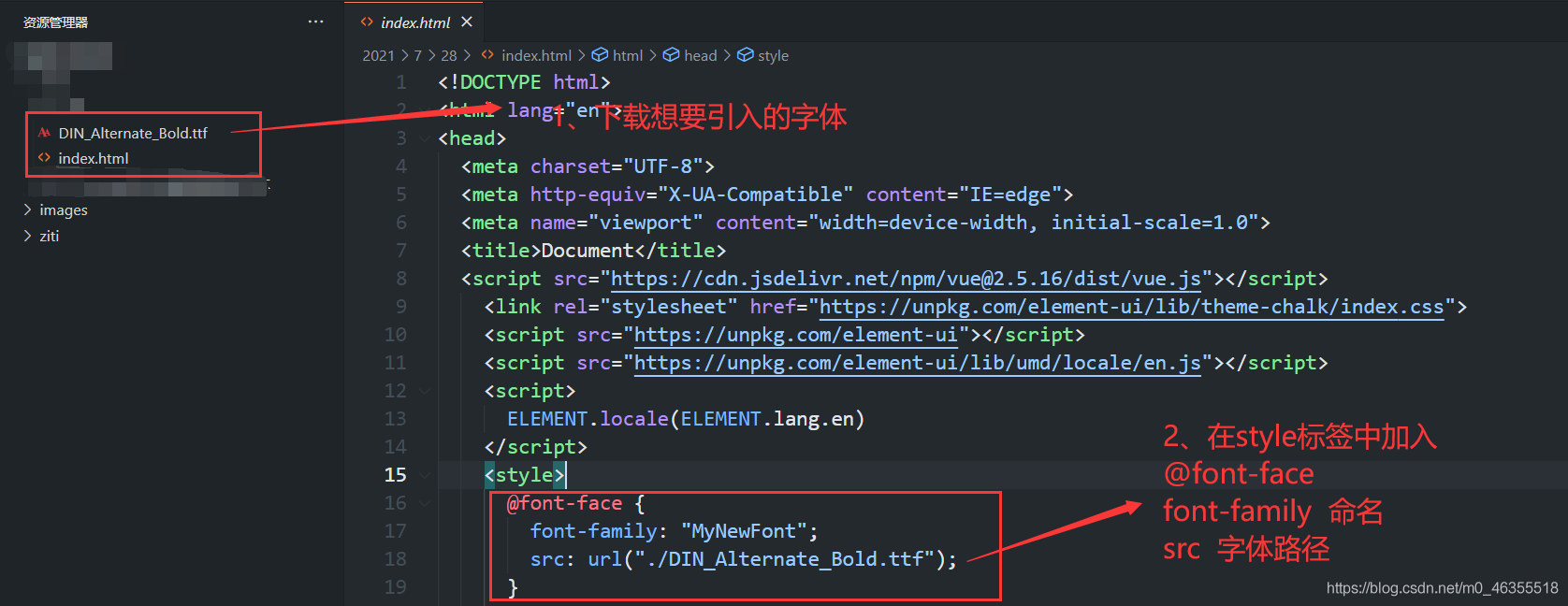Image resolution: width=1568 pixels, height=606 pixels.
Task: Click the HTML icon on the index.html tab
Action: tap(367, 22)
